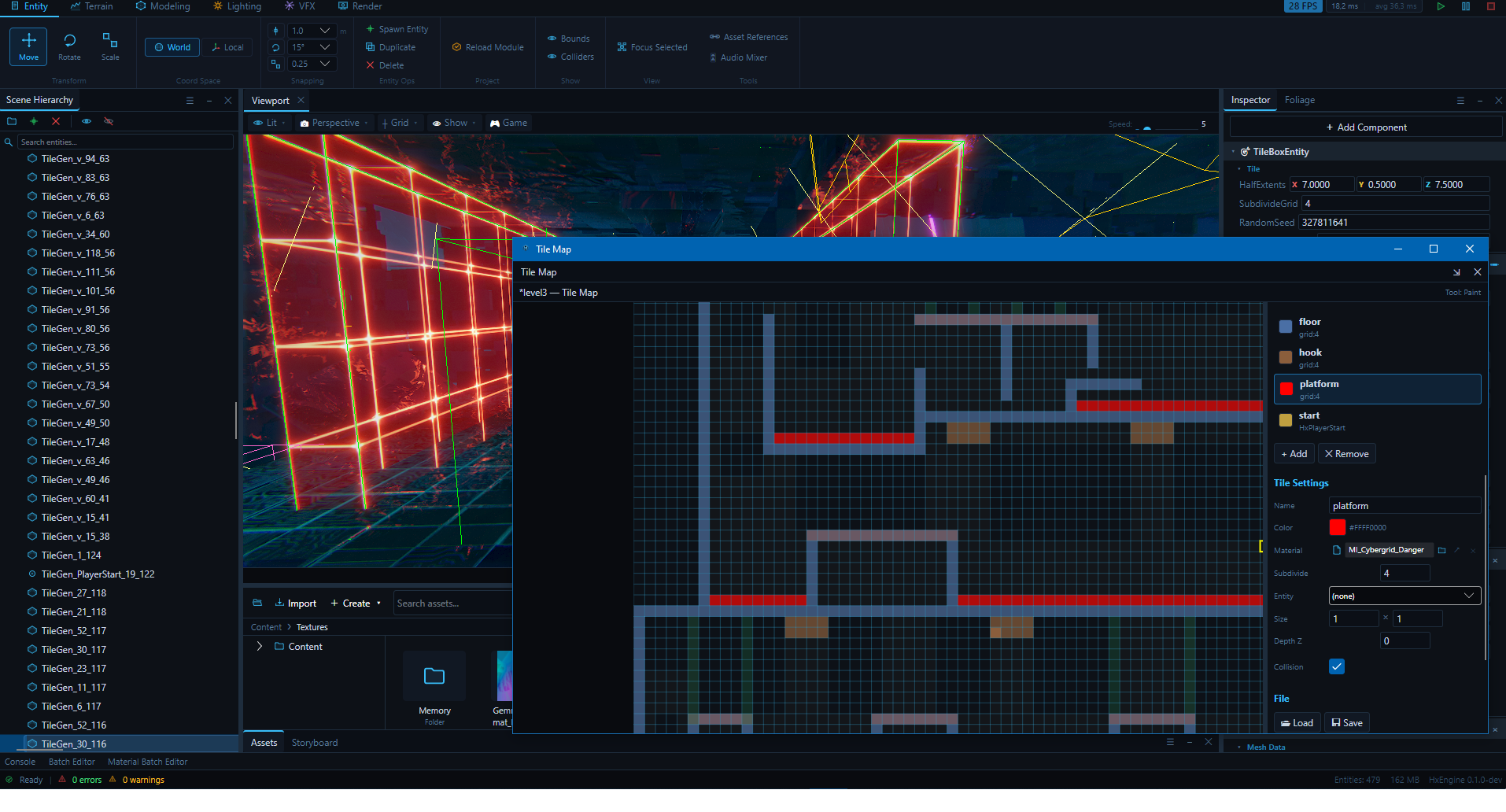The image size is (1506, 812).
Task: Click hide-all crossed eye icon in Scene Hierarchy
Action: pos(109,121)
